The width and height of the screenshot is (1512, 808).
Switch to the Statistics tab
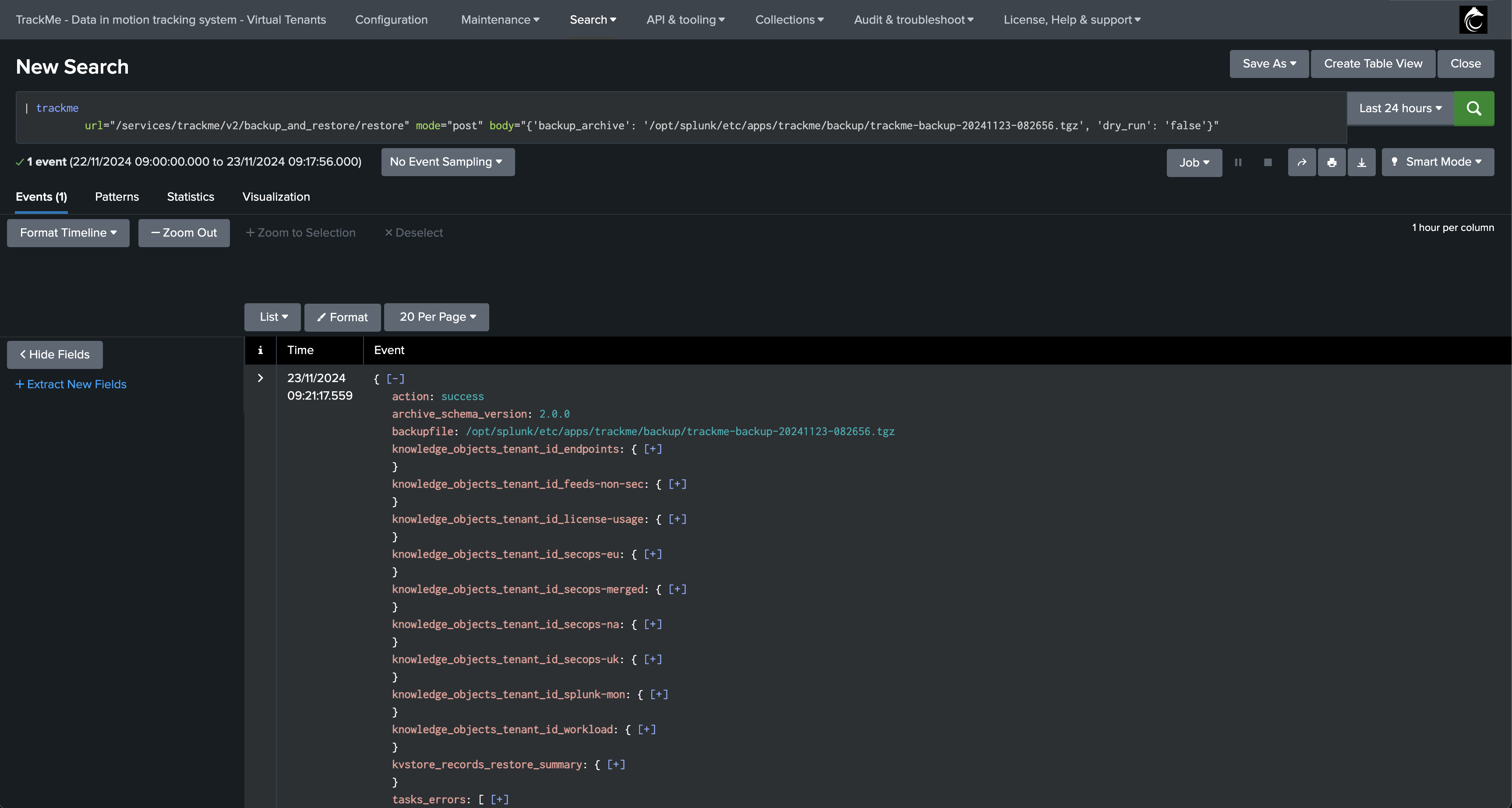pyautogui.click(x=190, y=197)
